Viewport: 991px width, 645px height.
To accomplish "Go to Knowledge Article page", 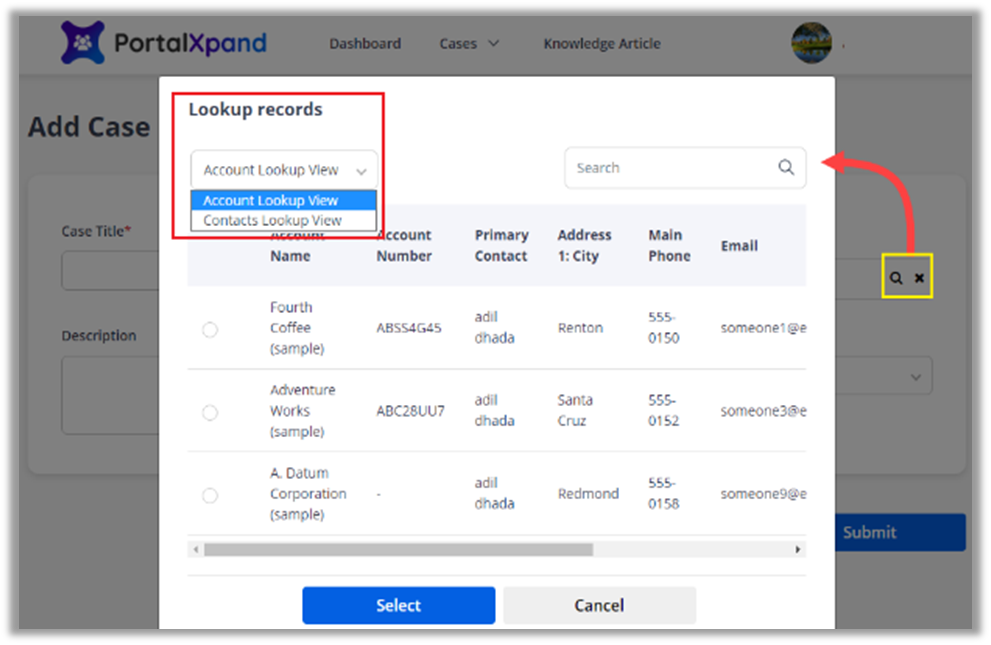I will point(602,44).
